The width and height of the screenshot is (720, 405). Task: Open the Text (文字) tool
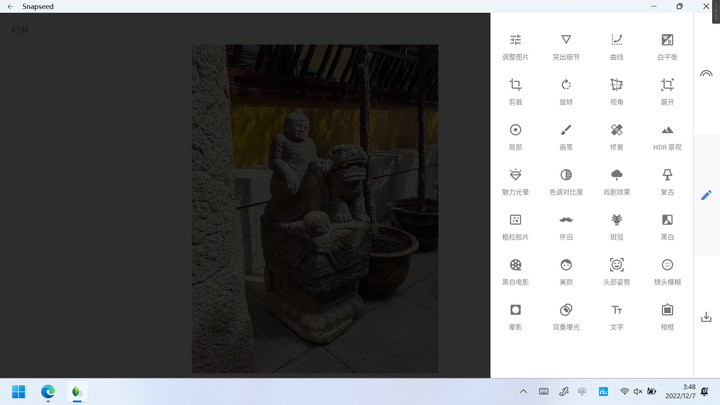[x=616, y=316]
